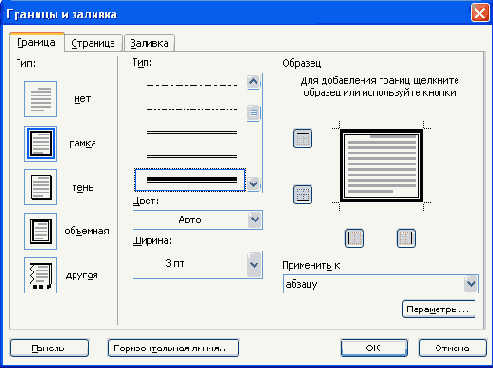
Task: Choose the 'другая' custom border icon
Action: tap(40, 275)
